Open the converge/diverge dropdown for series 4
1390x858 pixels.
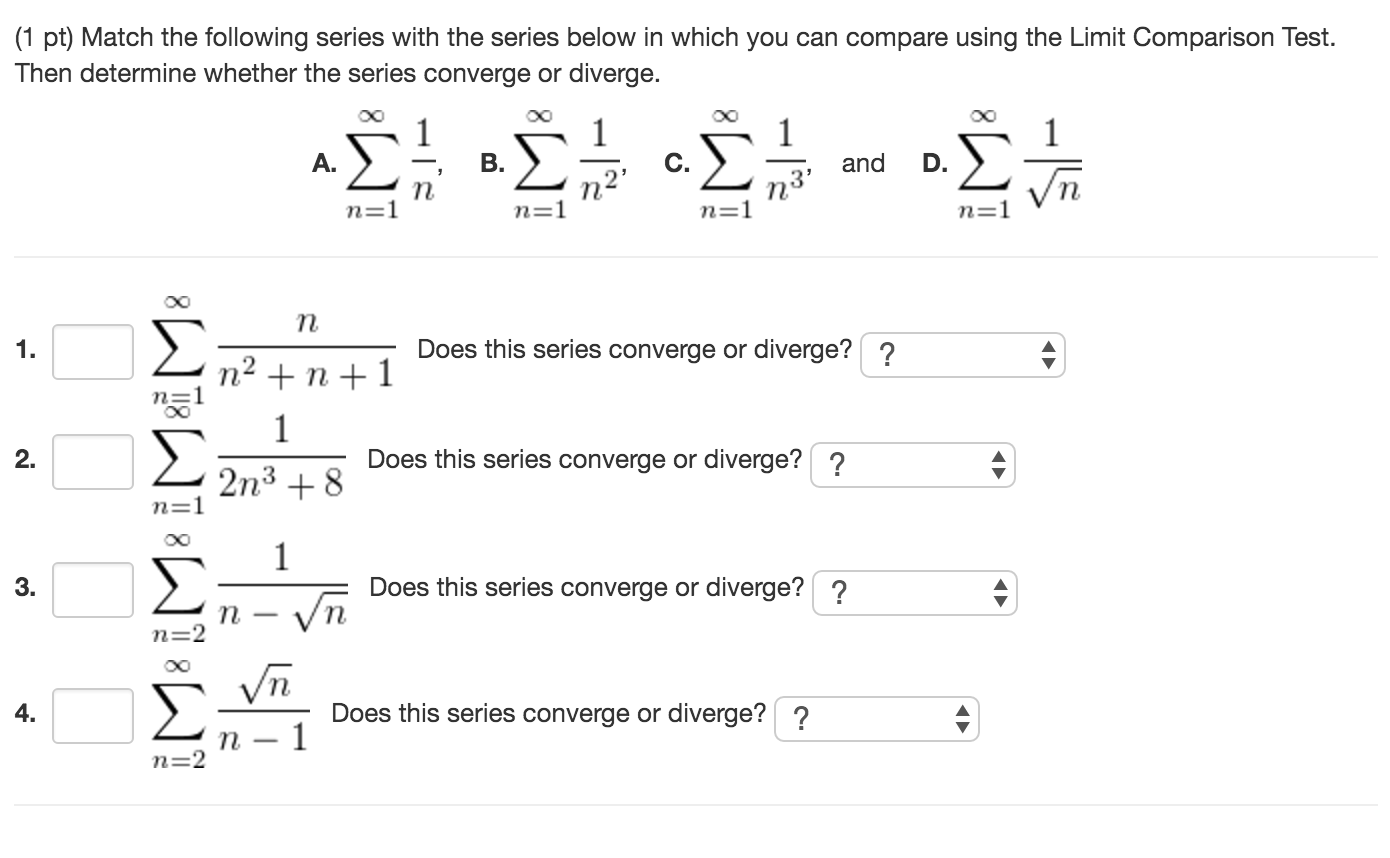coord(875,718)
